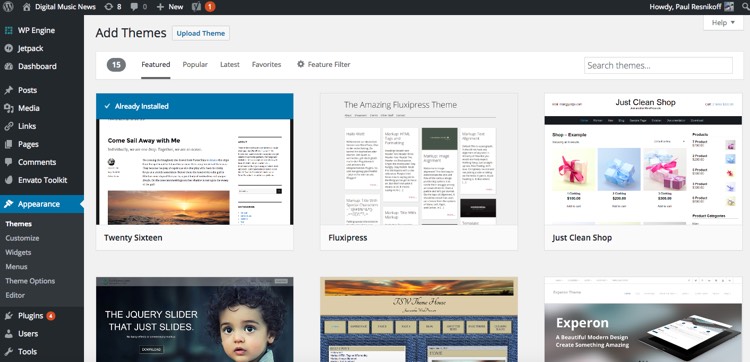
Task: Click the Envato Toolkit leaf icon
Action: pyautogui.click(x=8, y=180)
